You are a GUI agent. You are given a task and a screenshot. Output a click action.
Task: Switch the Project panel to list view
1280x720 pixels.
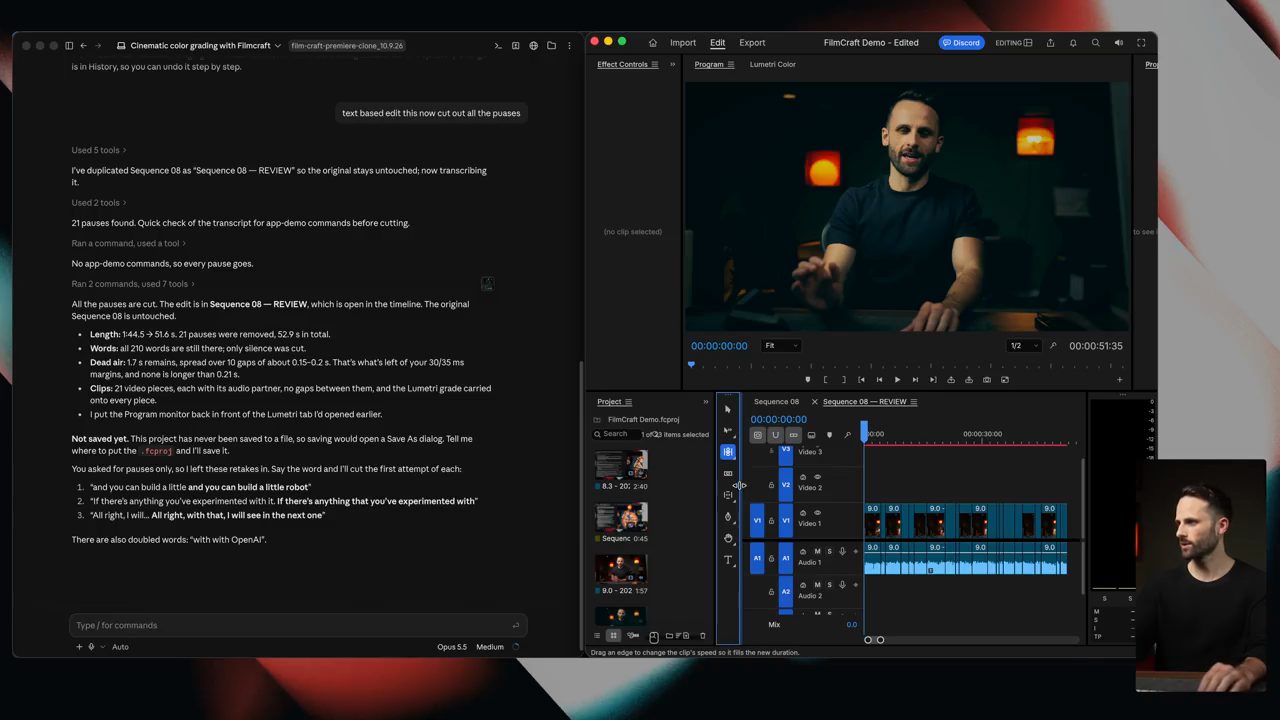tap(597, 636)
